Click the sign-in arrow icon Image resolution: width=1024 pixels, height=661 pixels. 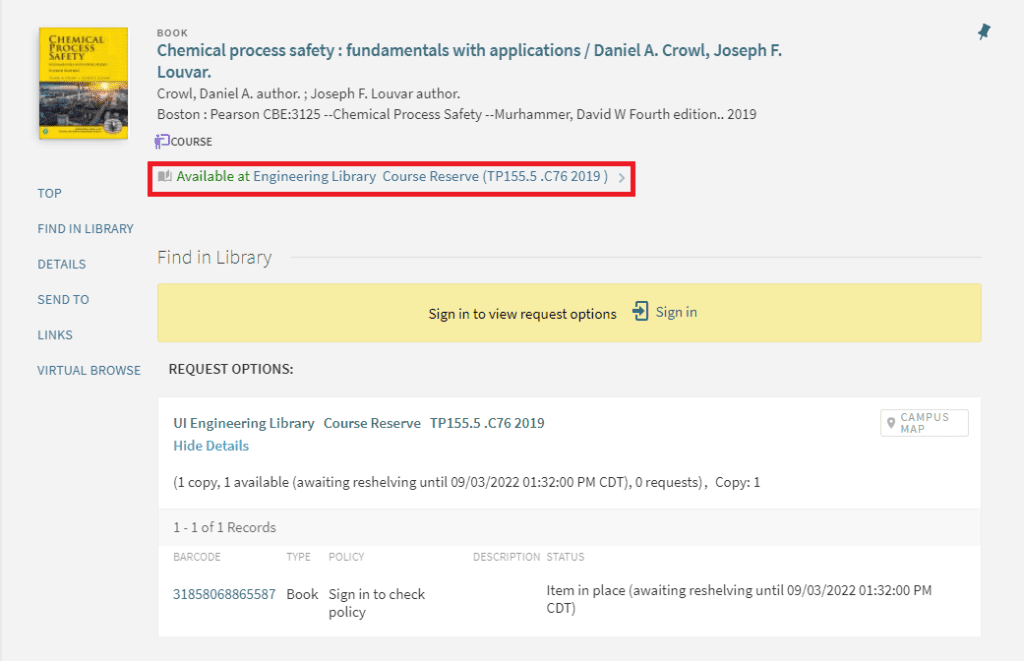tap(640, 311)
